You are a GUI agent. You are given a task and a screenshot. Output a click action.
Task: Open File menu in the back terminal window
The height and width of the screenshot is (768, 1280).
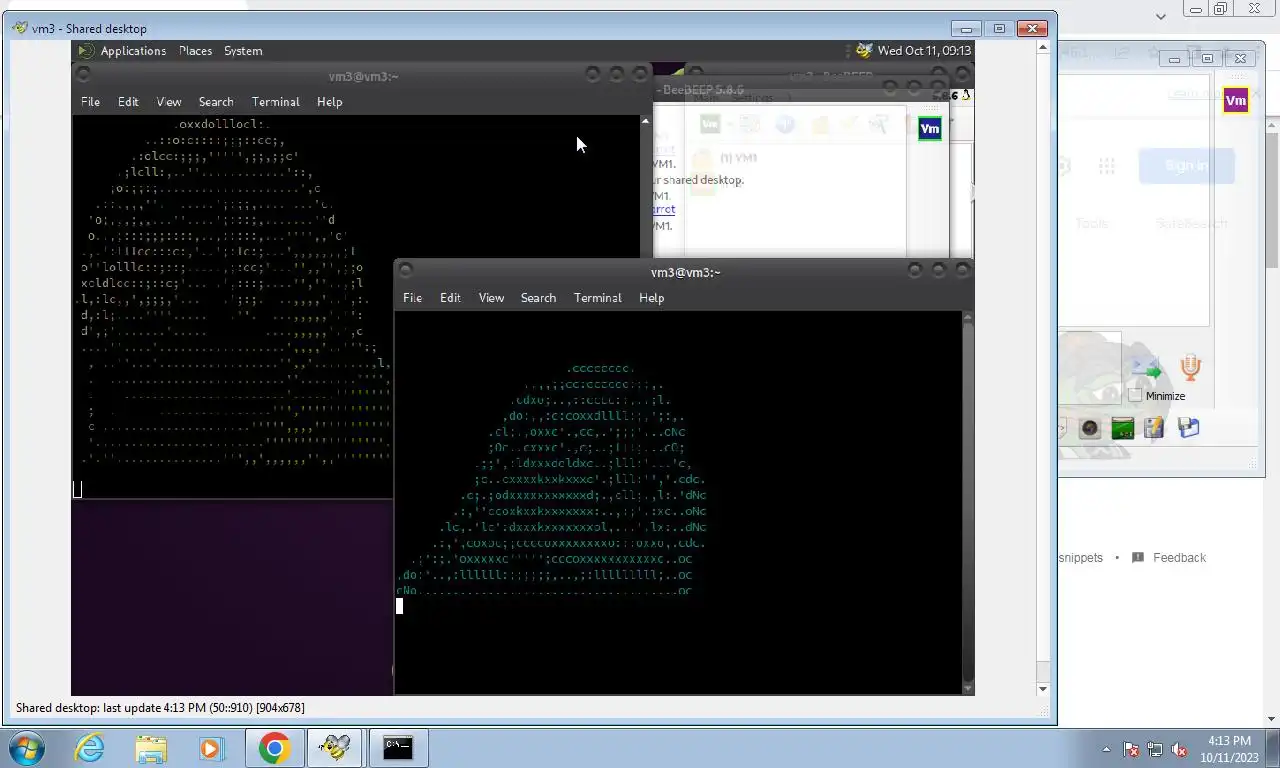coord(90,102)
